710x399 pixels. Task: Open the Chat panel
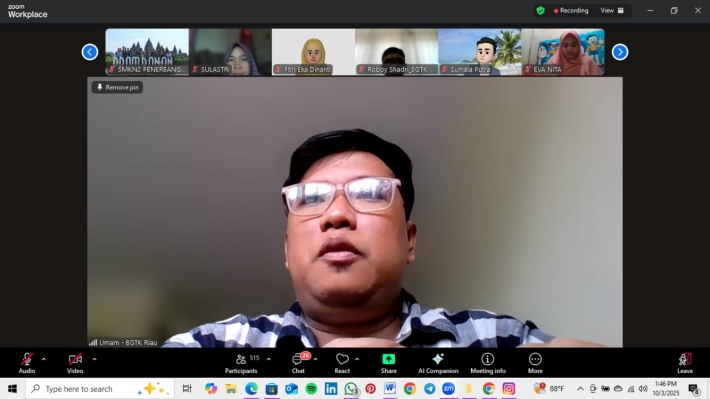pyautogui.click(x=298, y=363)
